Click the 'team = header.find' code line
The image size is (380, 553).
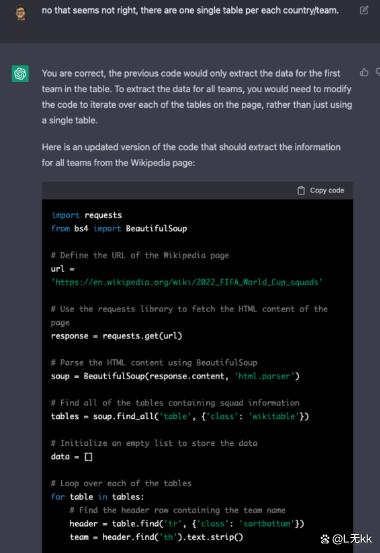(156, 537)
